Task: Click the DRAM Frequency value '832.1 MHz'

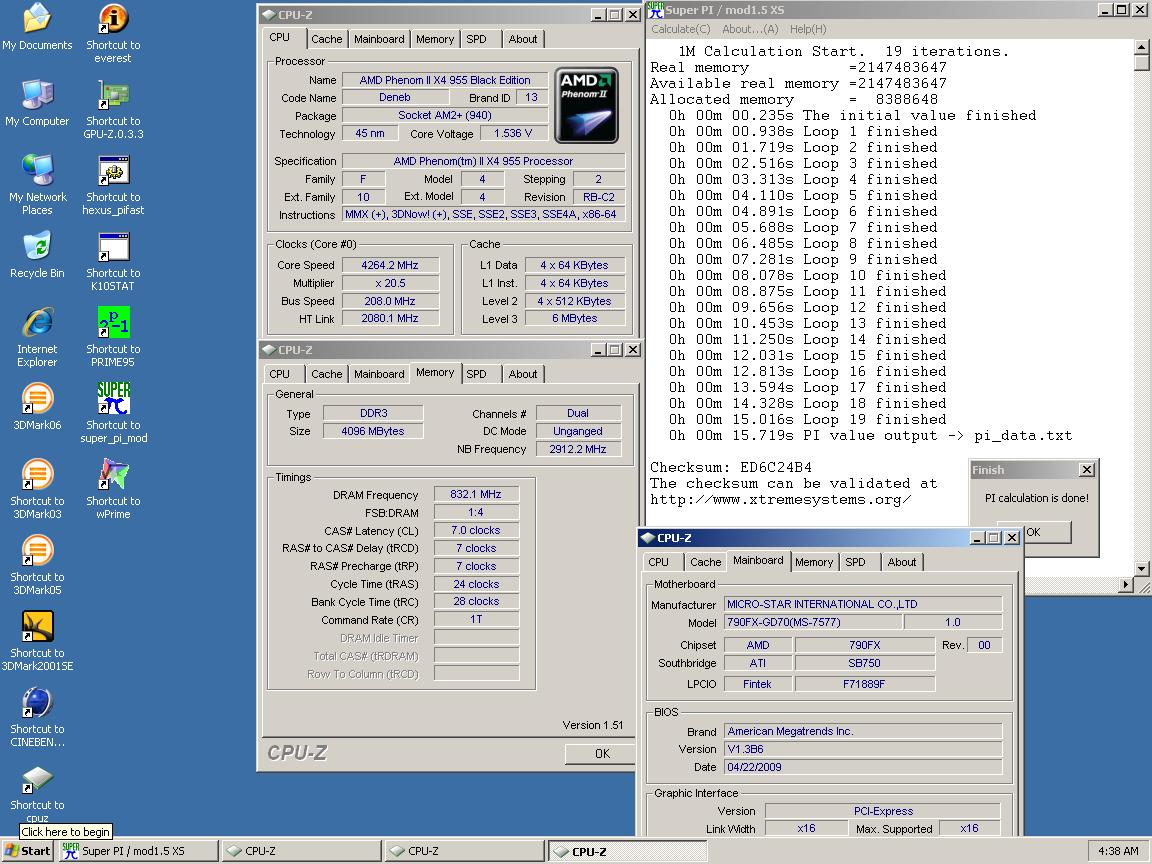Action: coord(475,494)
